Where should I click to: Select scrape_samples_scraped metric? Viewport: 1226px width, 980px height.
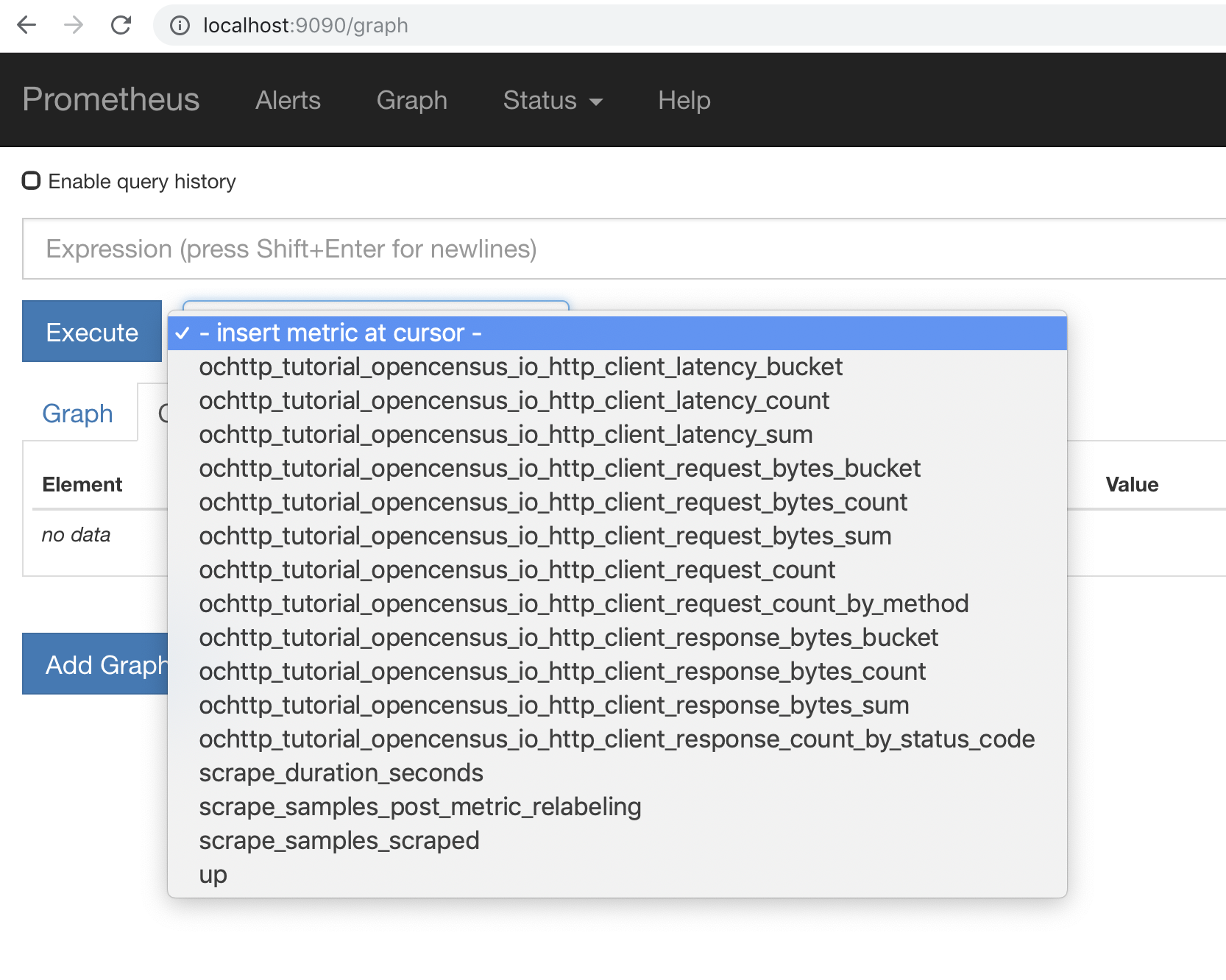(339, 841)
